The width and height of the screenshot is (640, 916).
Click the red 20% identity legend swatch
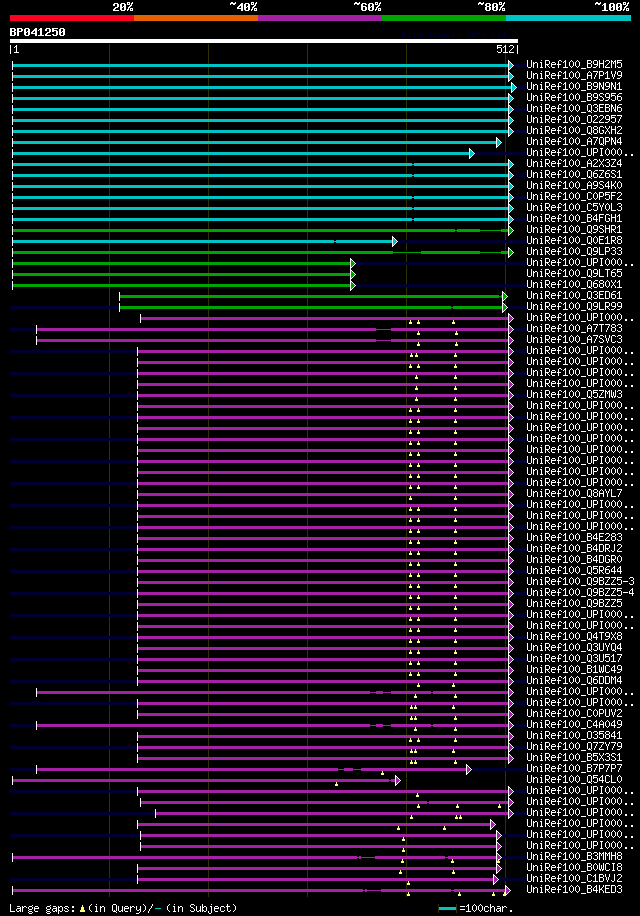click(x=72, y=18)
